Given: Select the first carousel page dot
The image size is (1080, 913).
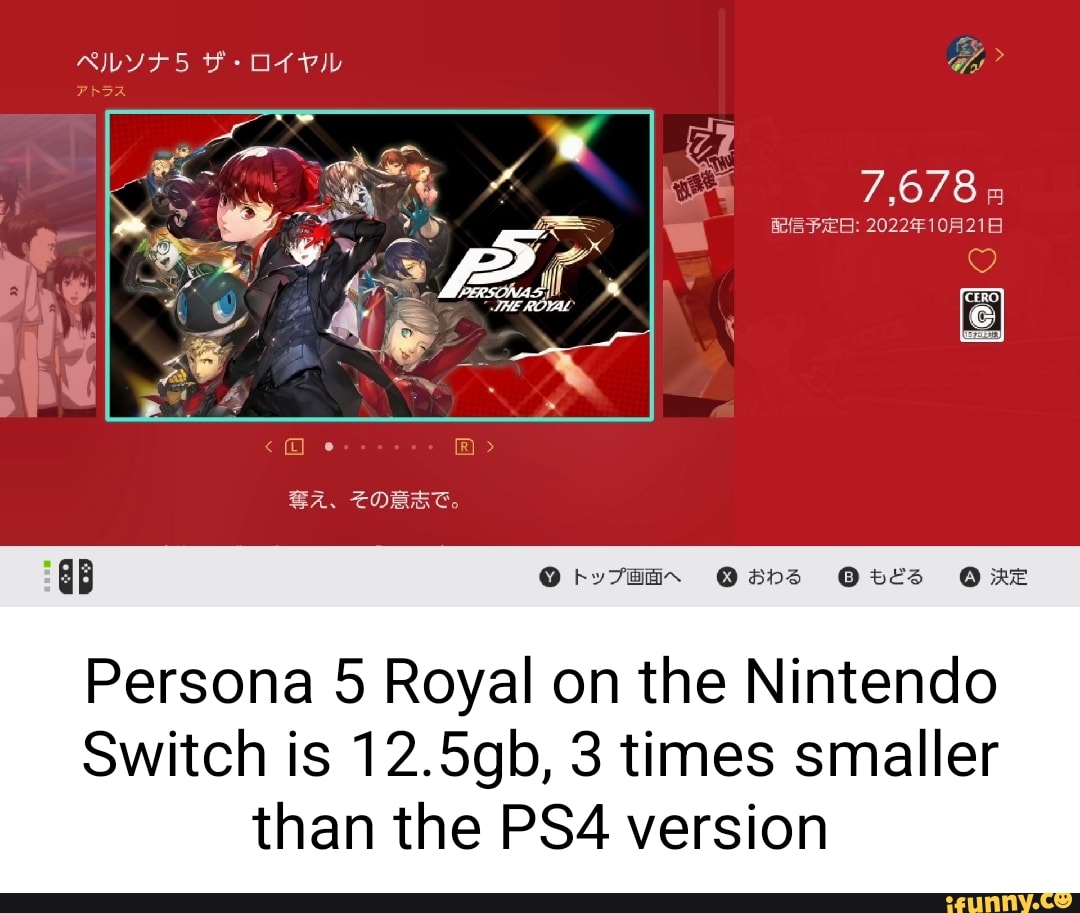Looking at the screenshot, I should (329, 447).
